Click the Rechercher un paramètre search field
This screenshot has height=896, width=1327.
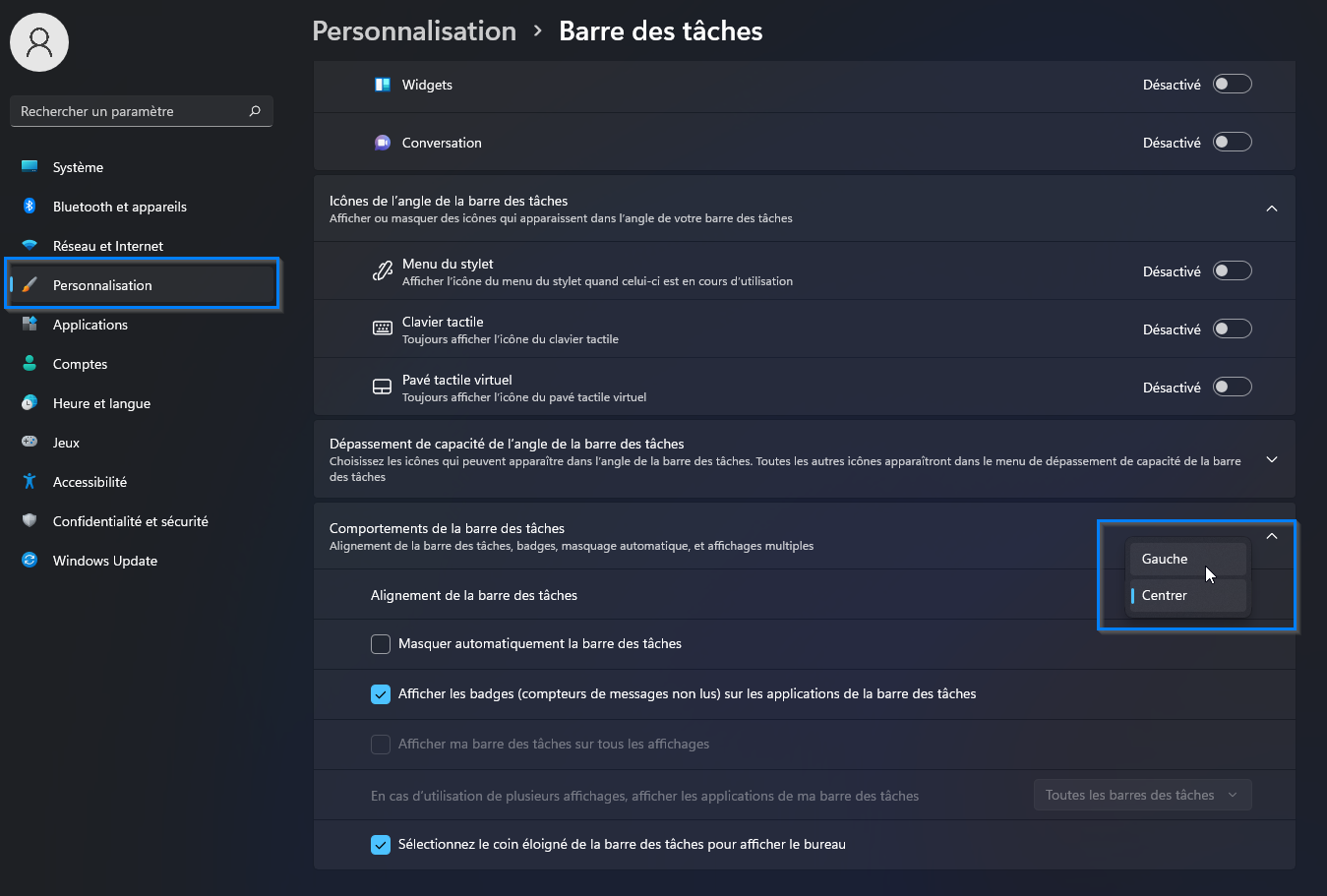coord(142,111)
